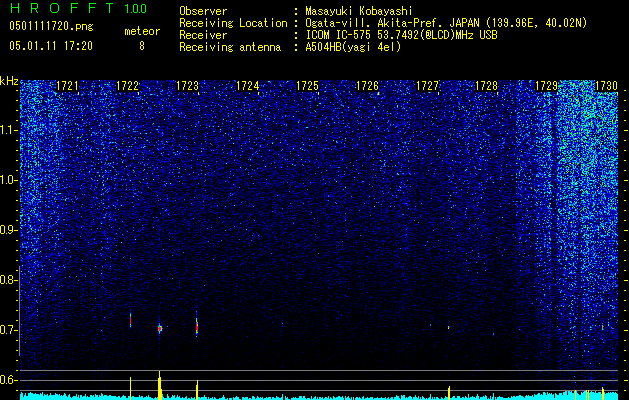629x400 pixels.
Task: Click the 0.9 kHz axis label
Action: [8, 230]
